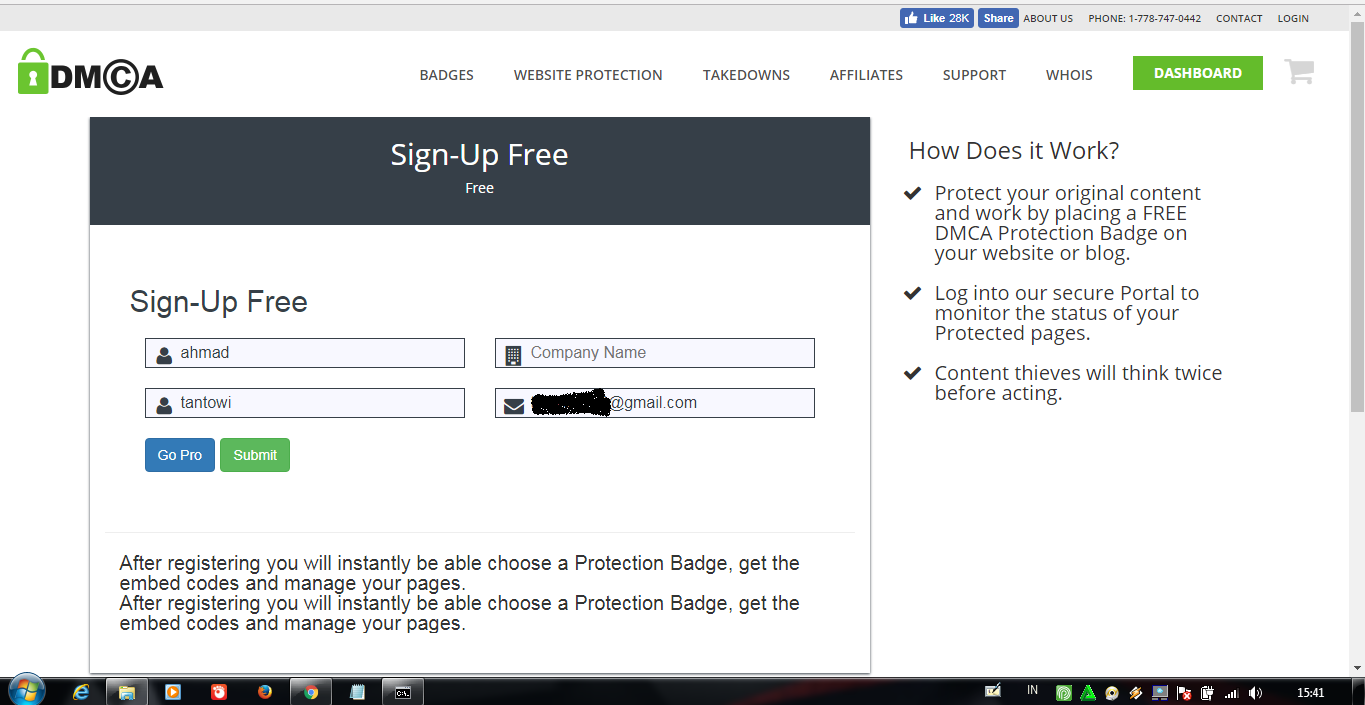Open the shopping cart icon

click(x=1299, y=72)
